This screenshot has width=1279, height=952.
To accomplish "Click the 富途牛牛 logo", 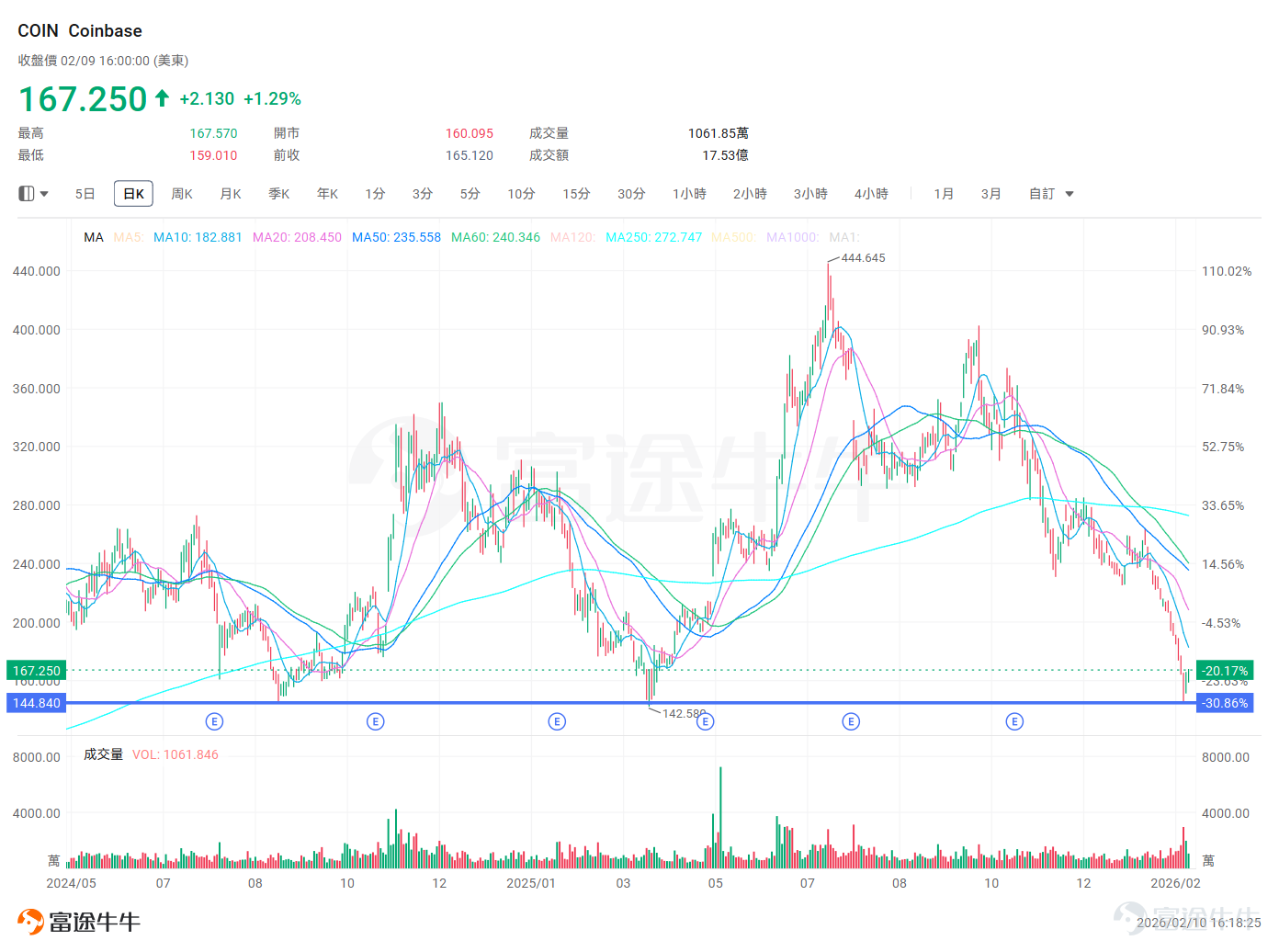I will point(79,922).
